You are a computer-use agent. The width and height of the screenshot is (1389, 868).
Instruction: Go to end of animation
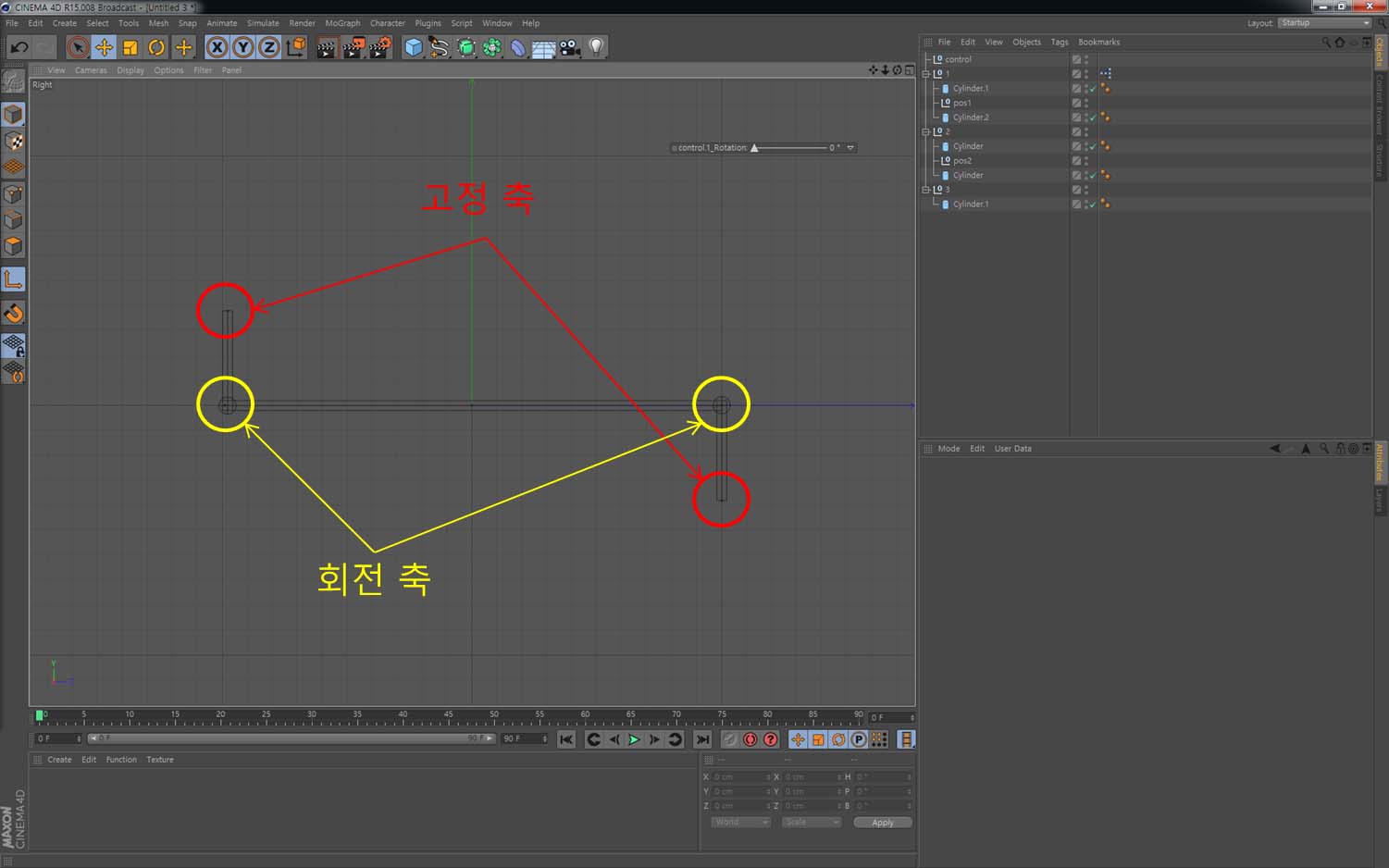pyautogui.click(x=702, y=739)
